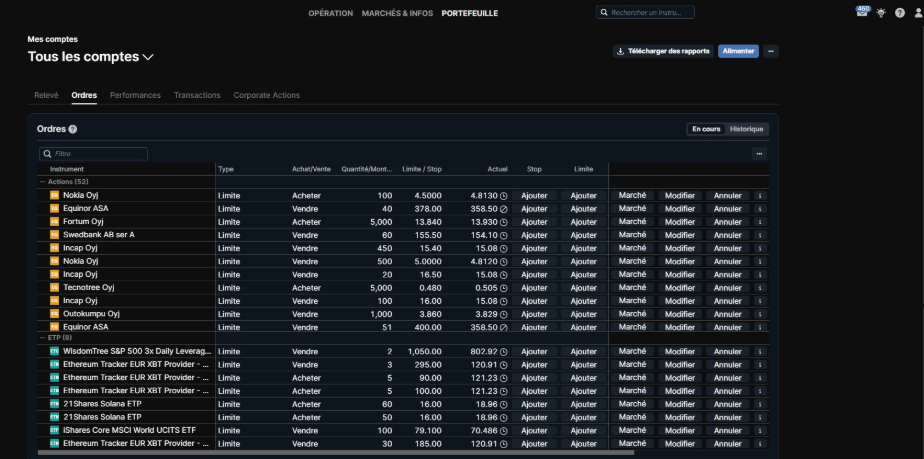Open the help question mark icon in header
This screenshot has height=459, width=924.
pos(900,13)
